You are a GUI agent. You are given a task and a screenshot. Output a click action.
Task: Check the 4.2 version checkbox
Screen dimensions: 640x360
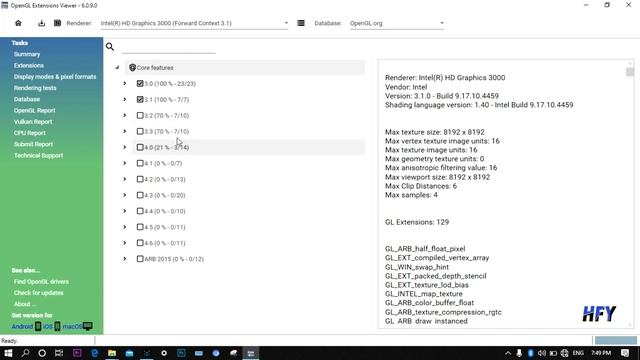[x=140, y=179]
